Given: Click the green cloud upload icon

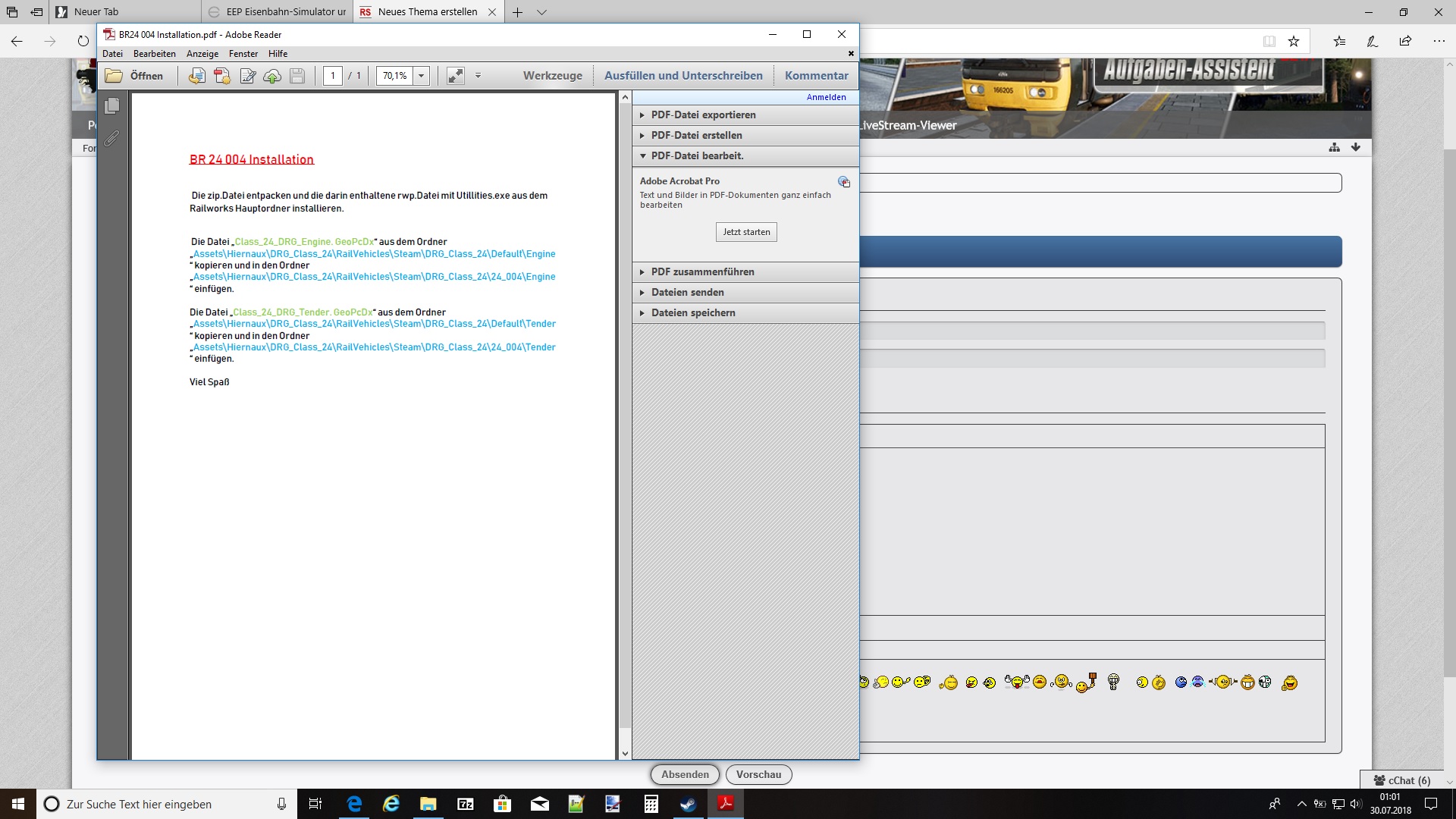Looking at the screenshot, I should click(272, 76).
